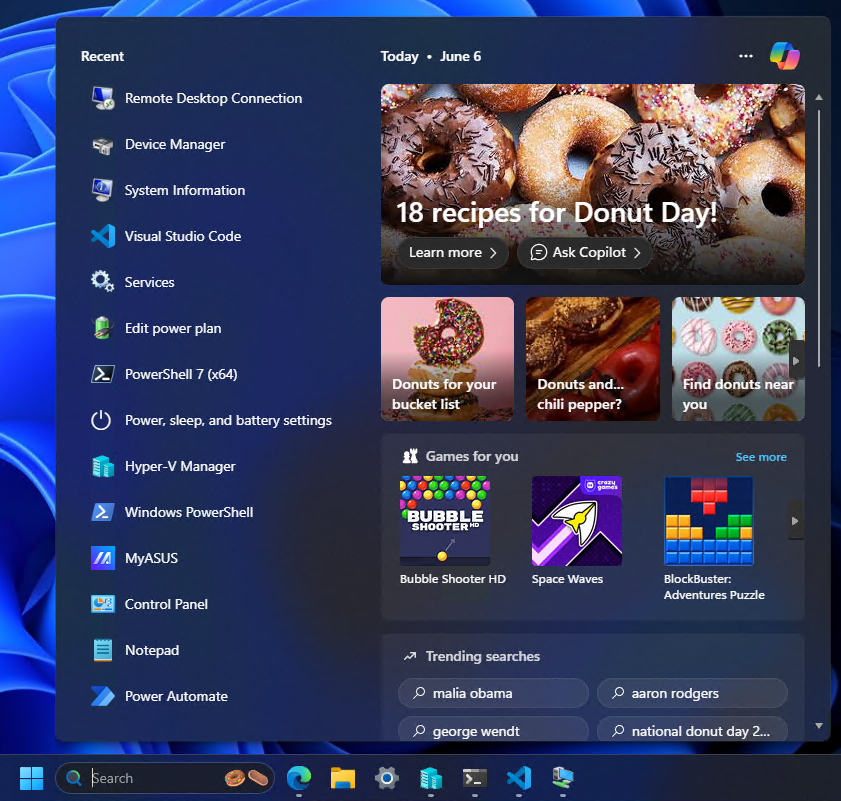
Task: Click the scrollbar up arrow
Action: pos(818,97)
